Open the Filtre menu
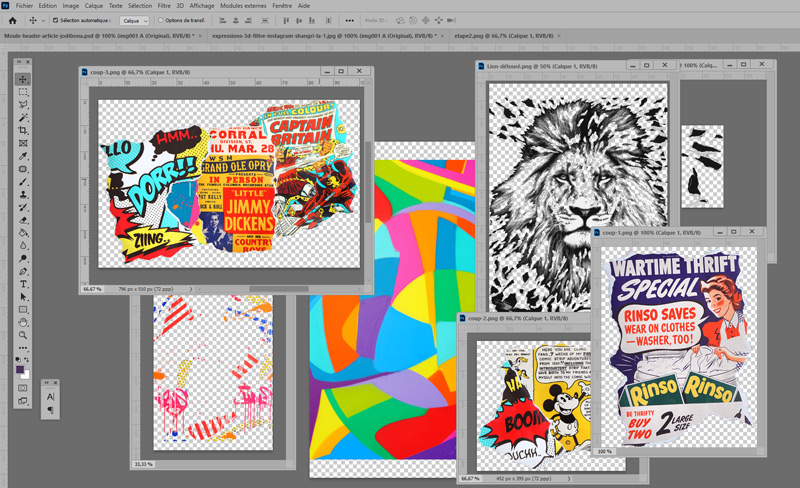 point(164,6)
